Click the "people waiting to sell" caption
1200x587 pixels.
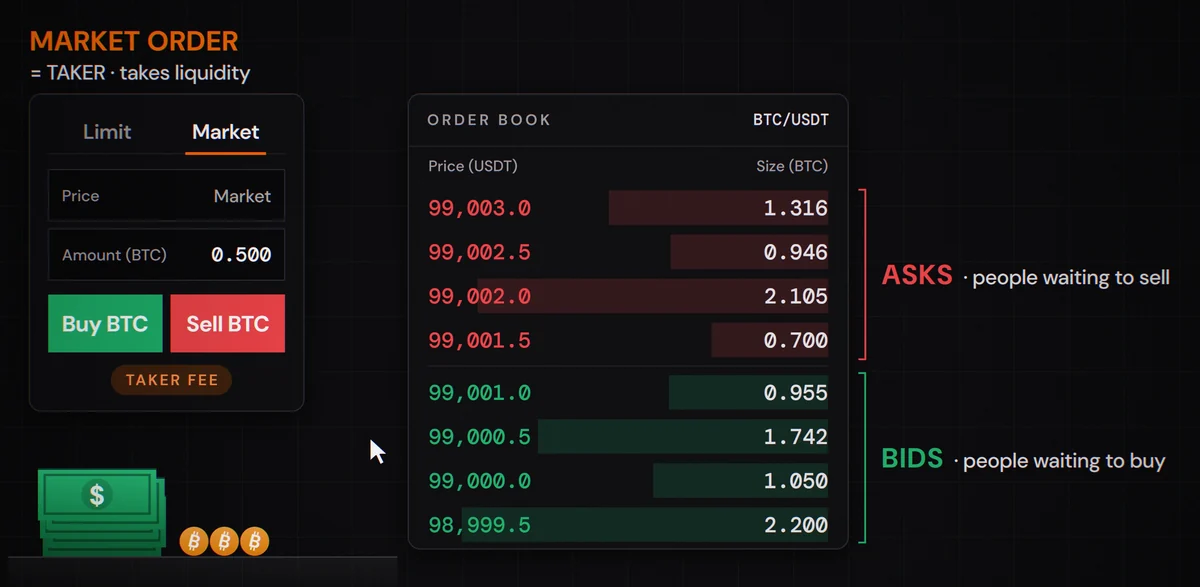pyautogui.click(x=1070, y=278)
